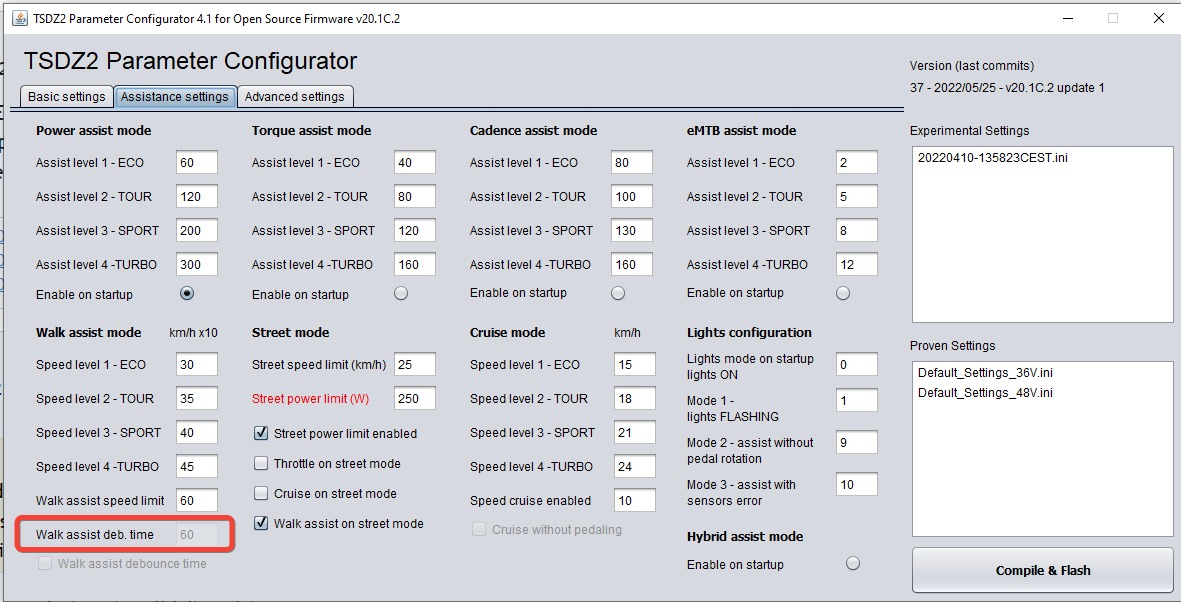This screenshot has height=602, width=1181.
Task: Click Cruise speed level 4 TURBO field
Action: pos(634,466)
